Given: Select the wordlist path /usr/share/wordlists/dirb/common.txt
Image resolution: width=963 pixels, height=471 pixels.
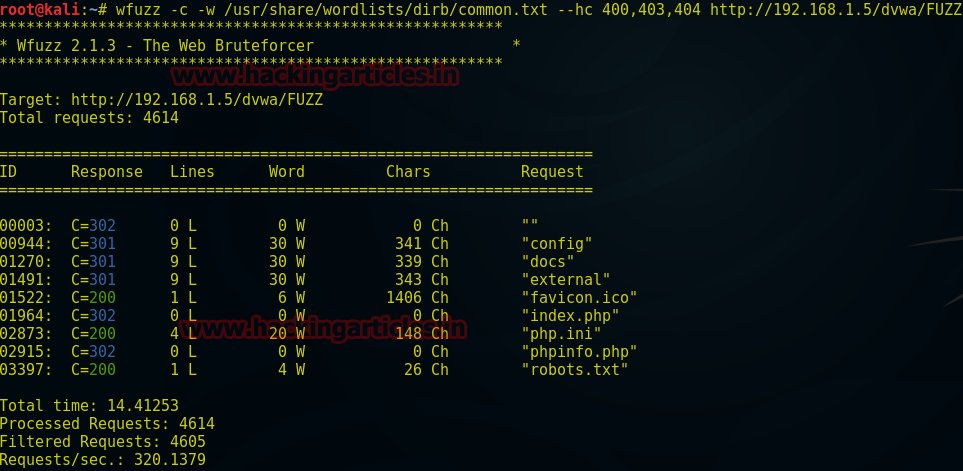Looking at the screenshot, I should click(386, 9).
